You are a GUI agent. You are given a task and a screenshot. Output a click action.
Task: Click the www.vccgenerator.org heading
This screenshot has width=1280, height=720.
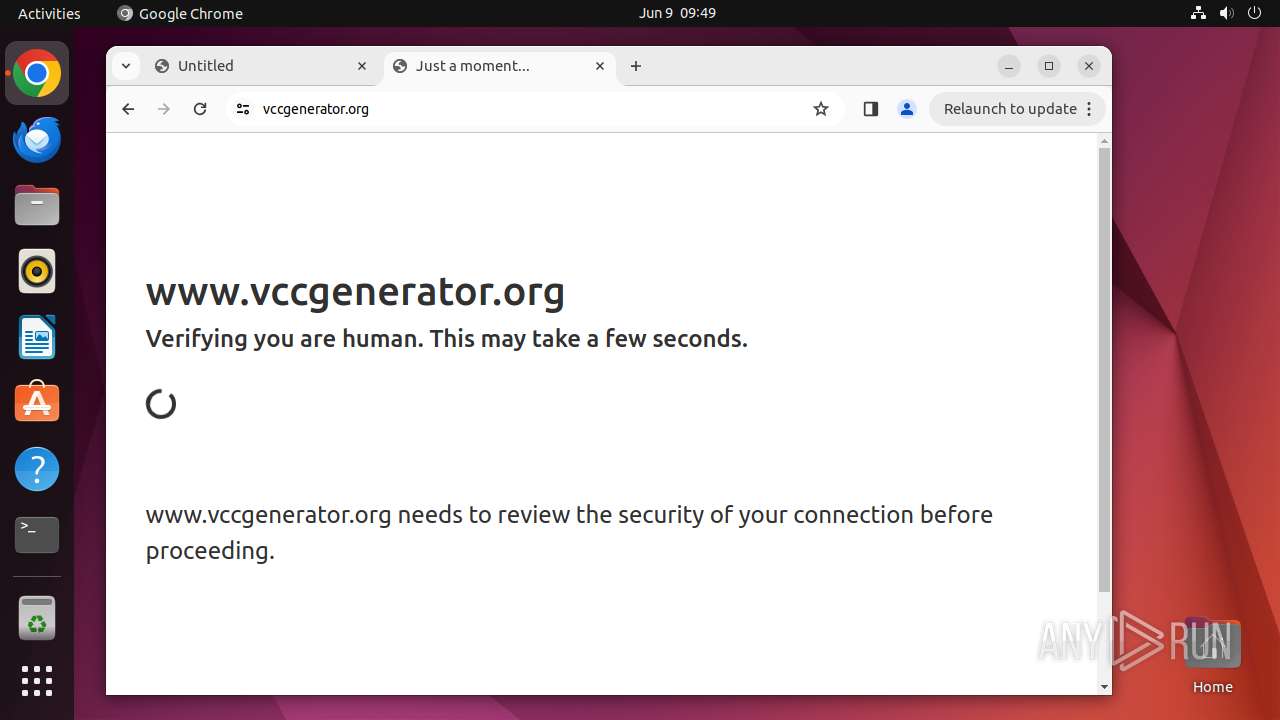click(x=355, y=291)
